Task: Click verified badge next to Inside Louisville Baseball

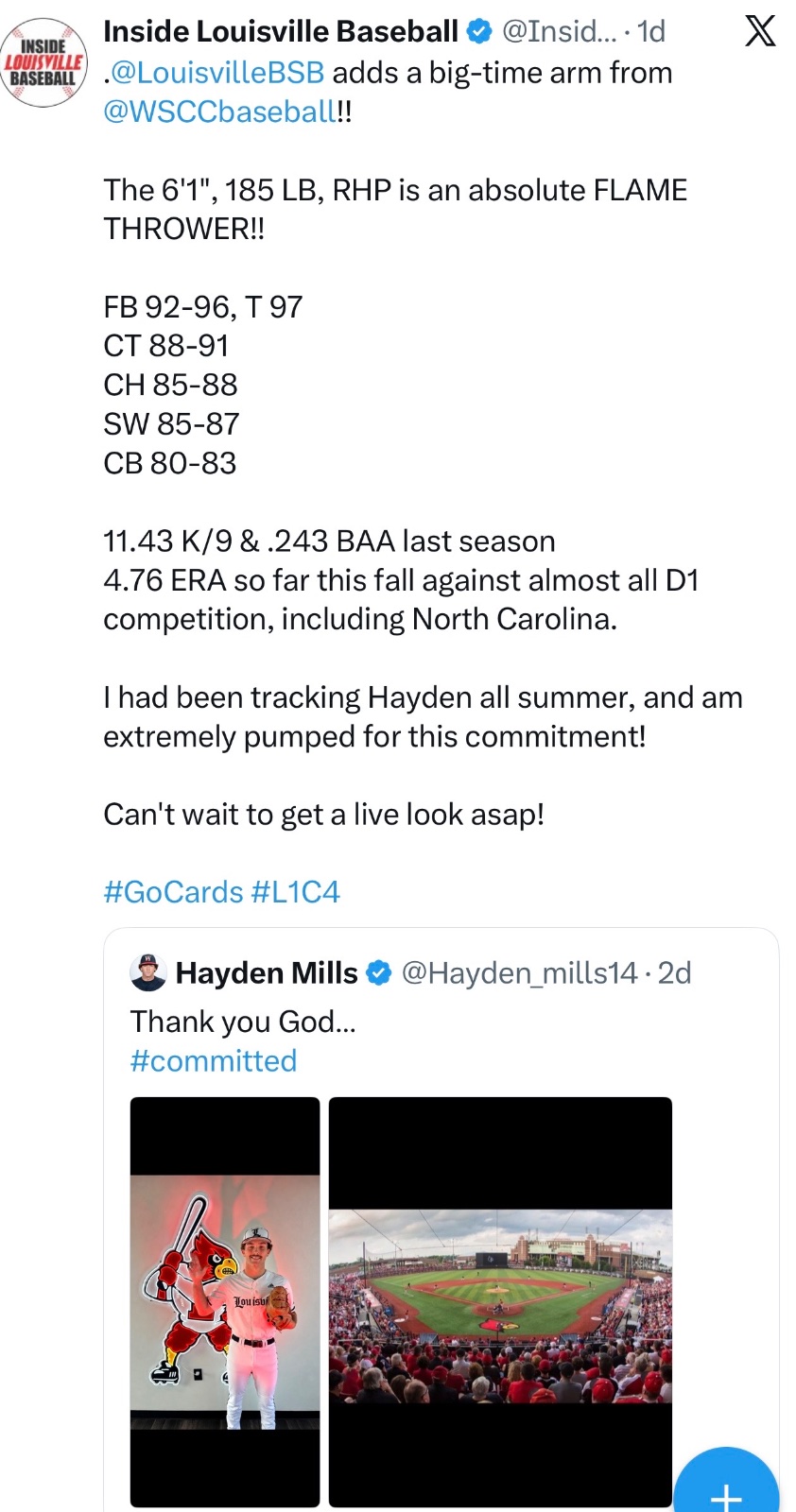Action: pyautogui.click(x=480, y=31)
